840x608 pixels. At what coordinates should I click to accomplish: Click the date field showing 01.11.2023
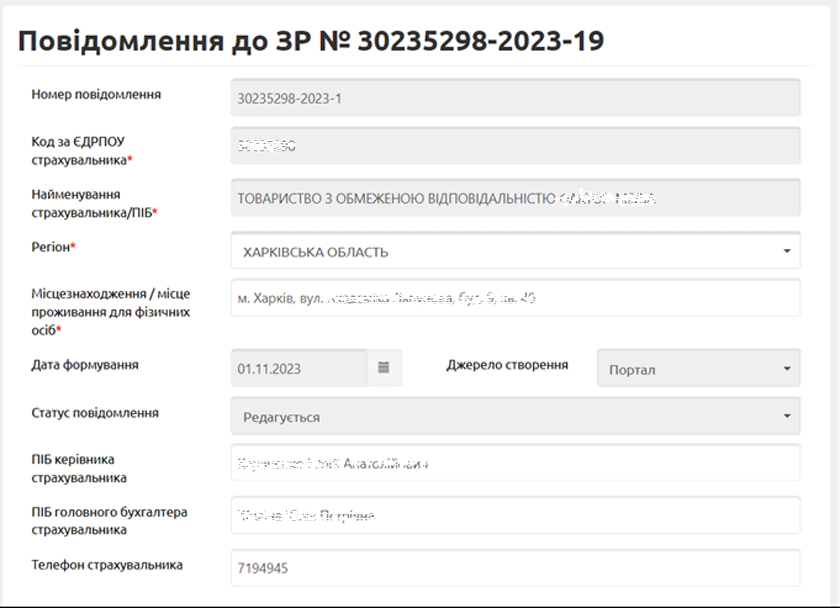[x=298, y=368]
